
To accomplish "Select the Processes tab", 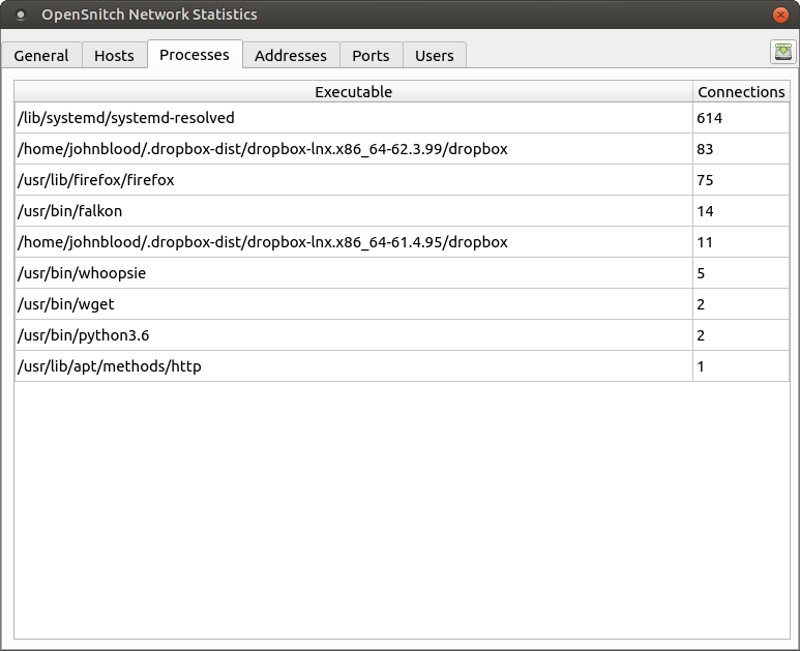I will (194, 54).
